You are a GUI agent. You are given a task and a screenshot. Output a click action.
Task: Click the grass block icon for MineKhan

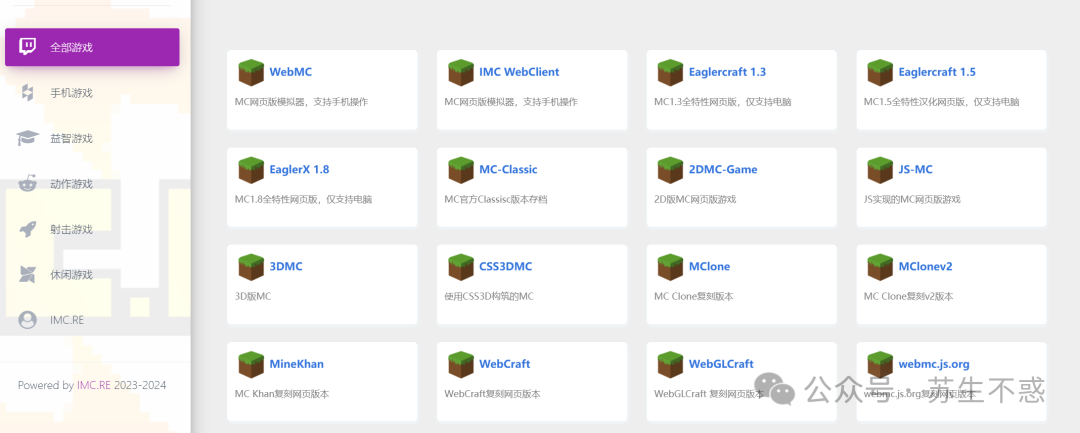click(251, 365)
